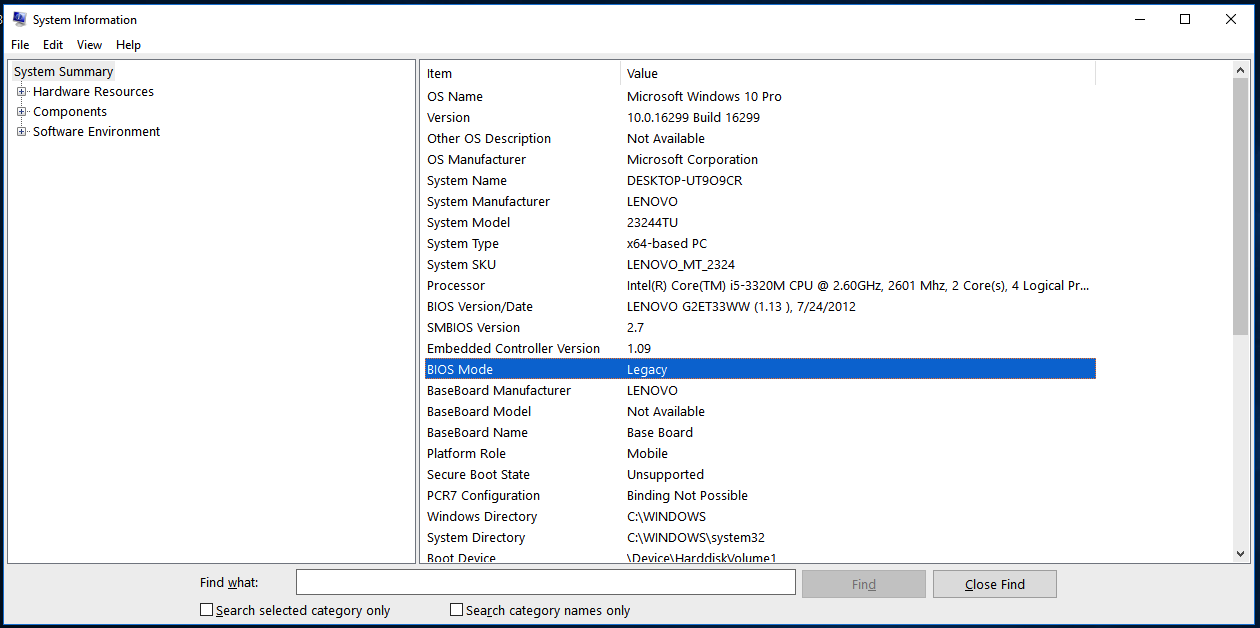The width and height of the screenshot is (1260, 628).
Task: Click the scroll up arrow in details pane
Action: click(x=1240, y=71)
